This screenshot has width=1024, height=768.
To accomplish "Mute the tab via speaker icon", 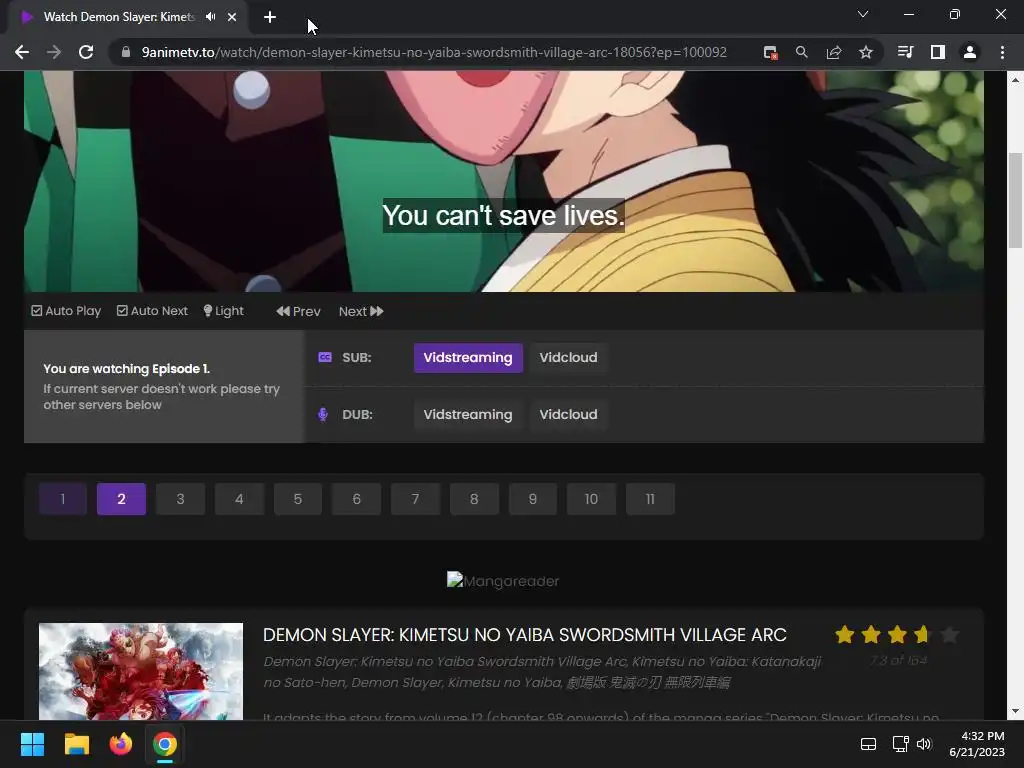I will click(210, 17).
